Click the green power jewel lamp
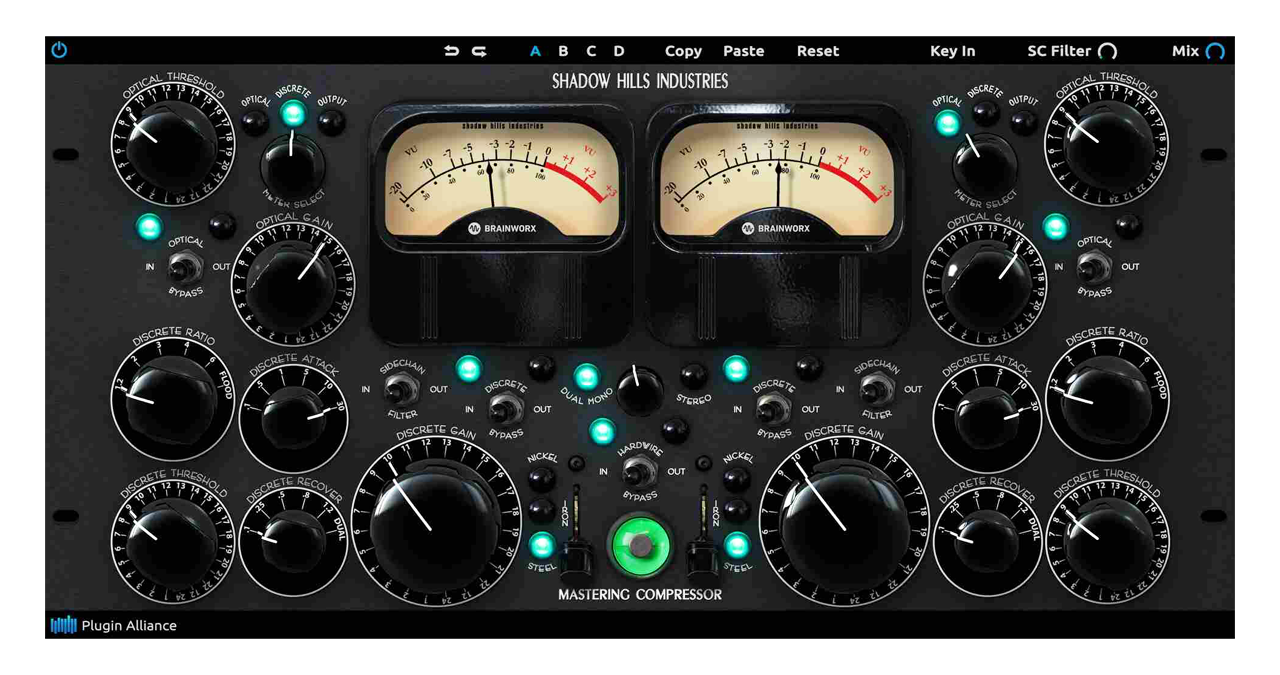 (x=640, y=546)
